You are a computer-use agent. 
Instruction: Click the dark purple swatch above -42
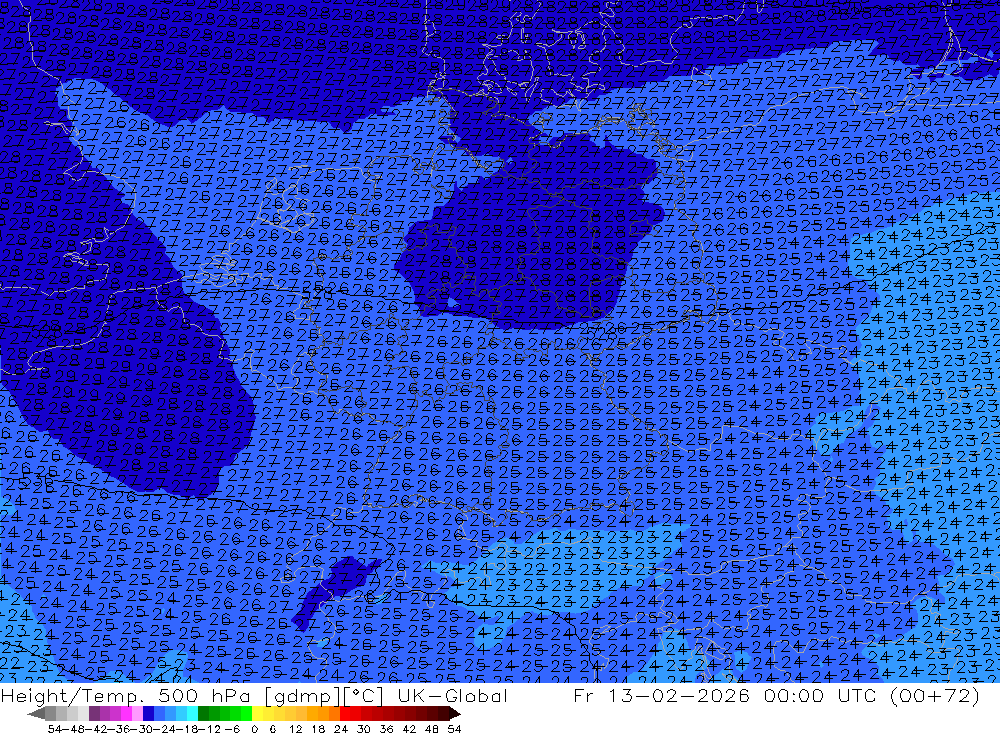tap(94, 713)
